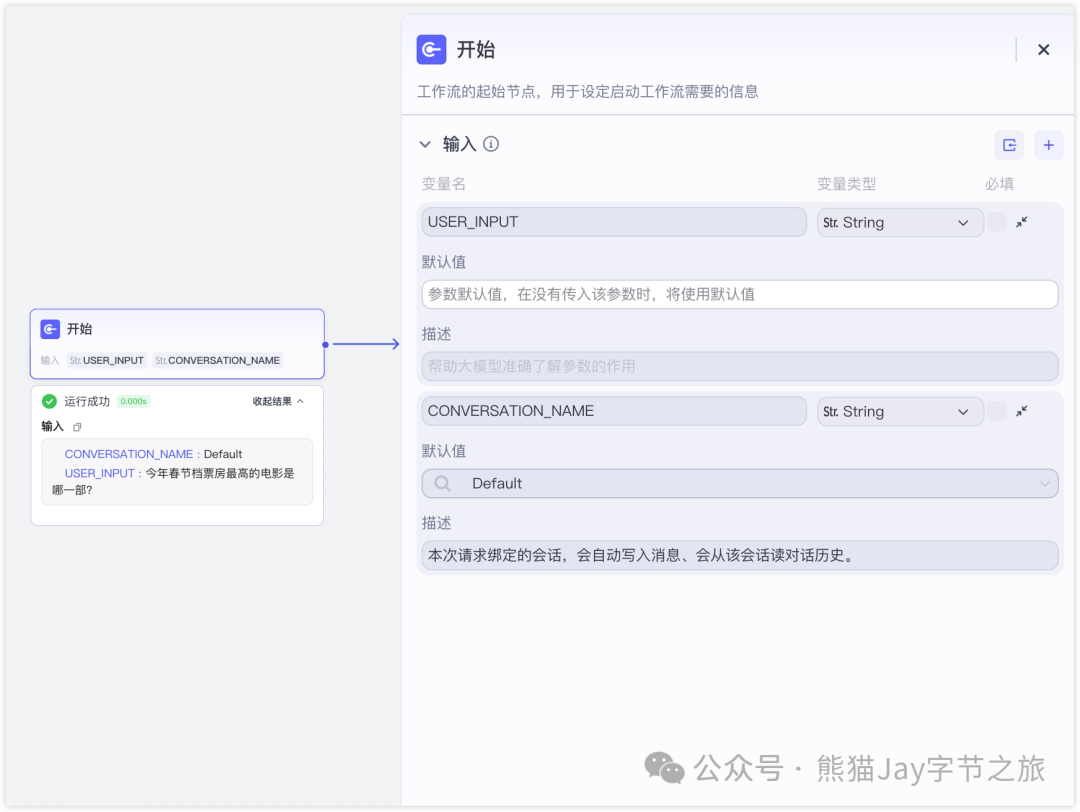Click the 开始 node icon on the canvas

click(x=50, y=329)
